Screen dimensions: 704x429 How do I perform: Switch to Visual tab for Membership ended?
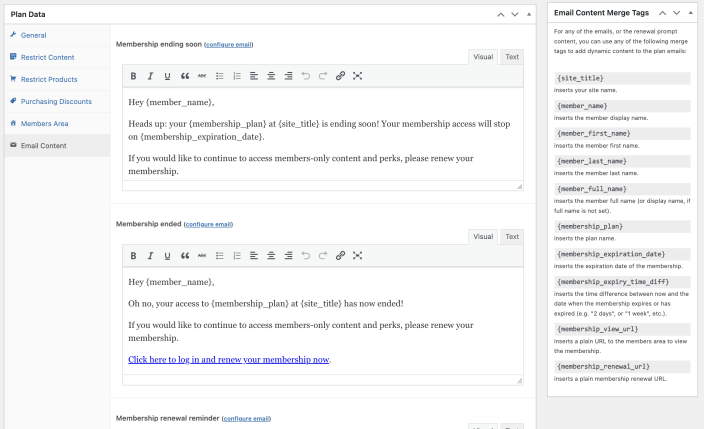click(483, 237)
